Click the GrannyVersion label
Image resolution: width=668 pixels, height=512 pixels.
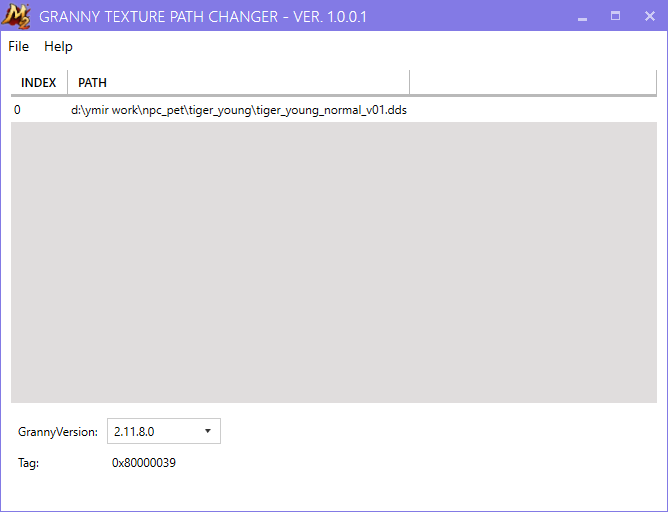pyautogui.click(x=58, y=432)
